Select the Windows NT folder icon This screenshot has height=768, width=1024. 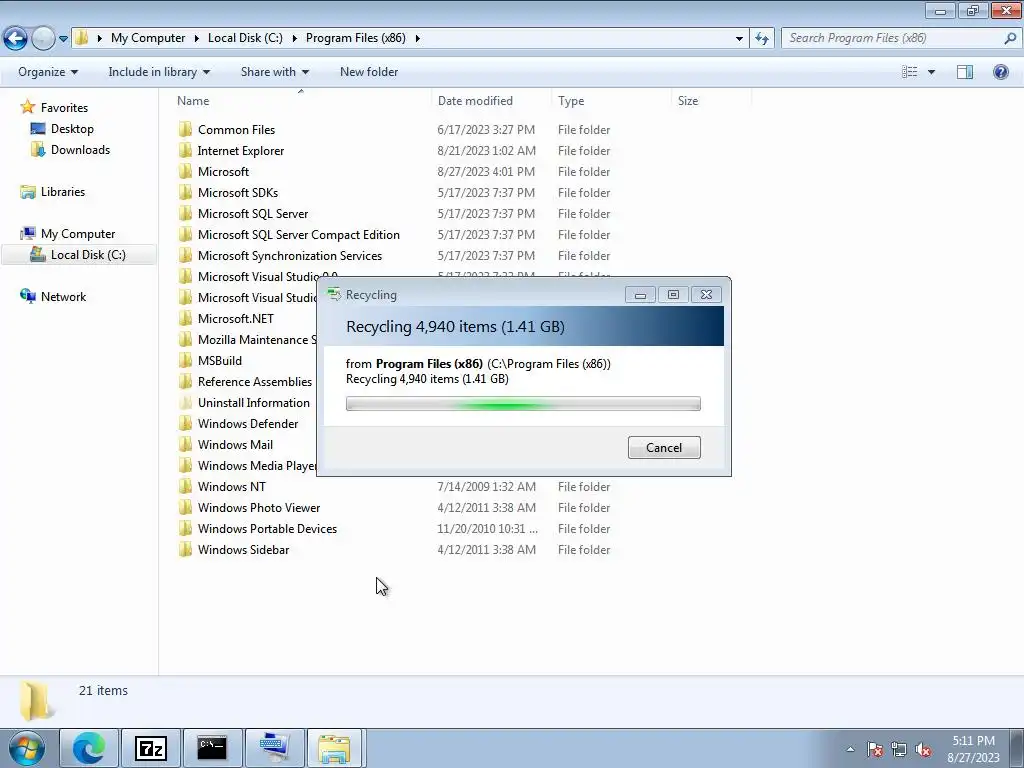click(185, 487)
